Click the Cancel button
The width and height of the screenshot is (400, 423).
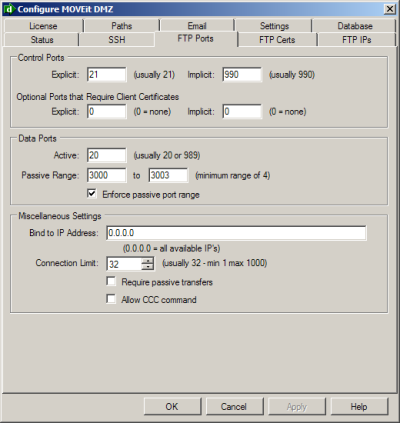click(234, 407)
